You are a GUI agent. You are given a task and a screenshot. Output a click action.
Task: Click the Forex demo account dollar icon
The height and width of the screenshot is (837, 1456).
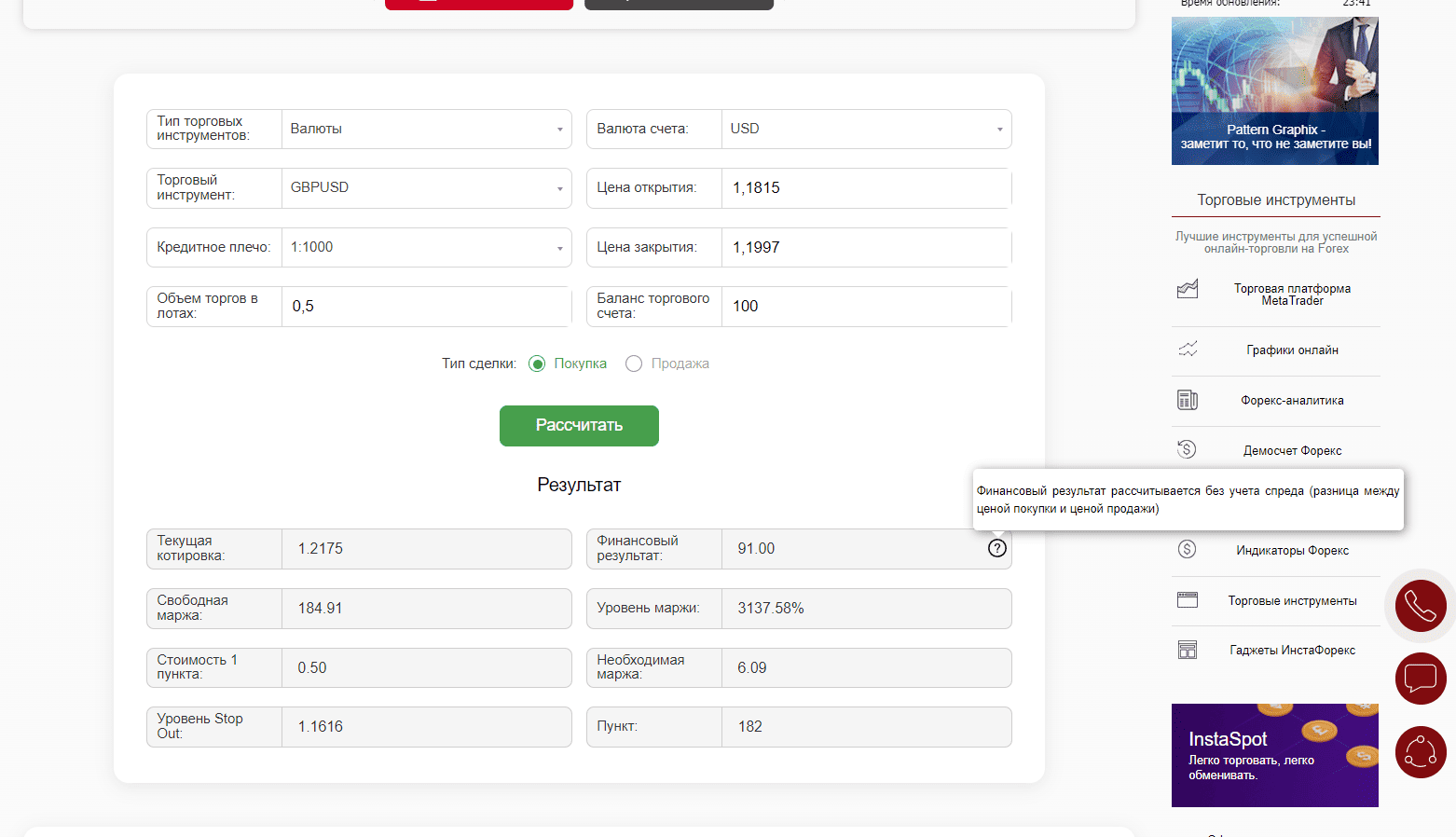(1187, 449)
